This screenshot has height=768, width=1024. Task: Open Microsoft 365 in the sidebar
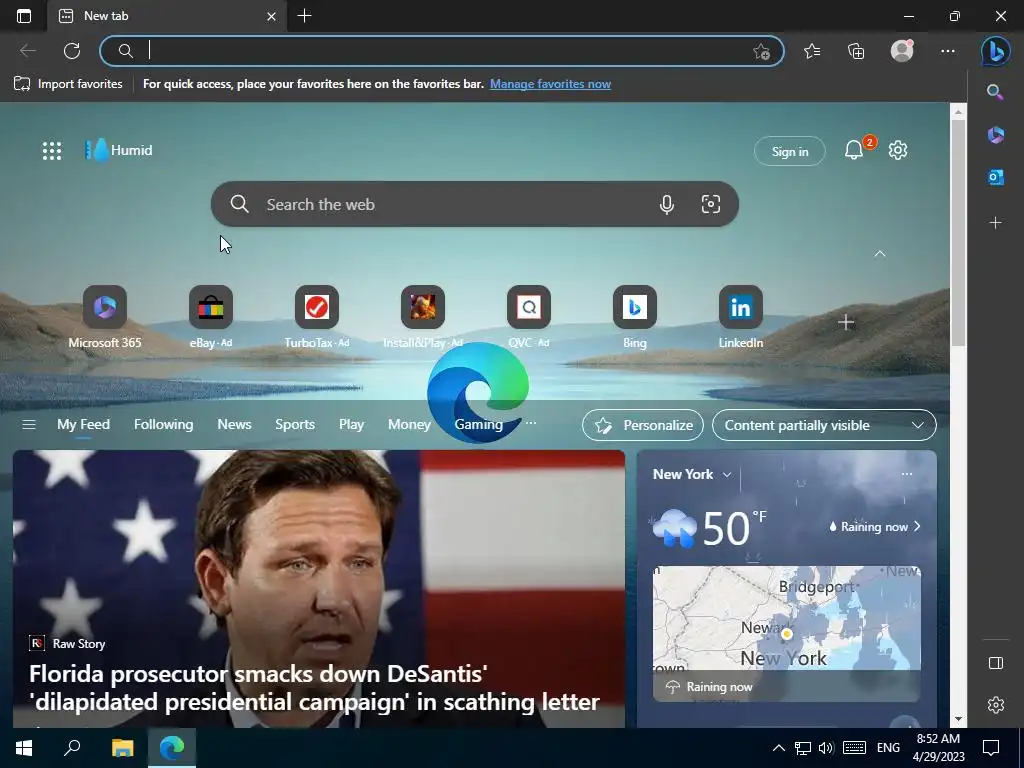click(995, 135)
